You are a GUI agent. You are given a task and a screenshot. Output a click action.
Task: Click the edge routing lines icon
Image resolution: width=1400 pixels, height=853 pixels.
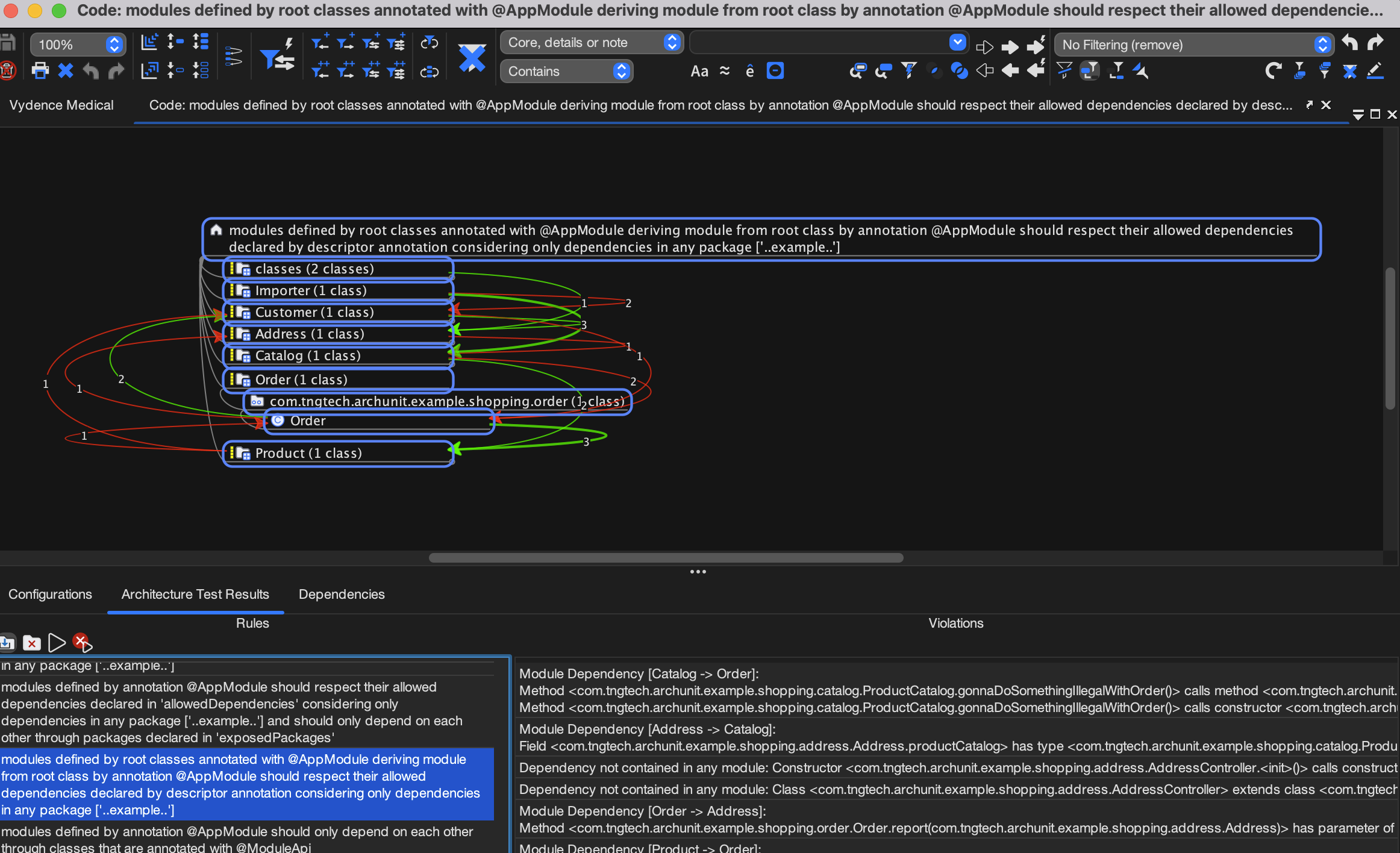233,57
